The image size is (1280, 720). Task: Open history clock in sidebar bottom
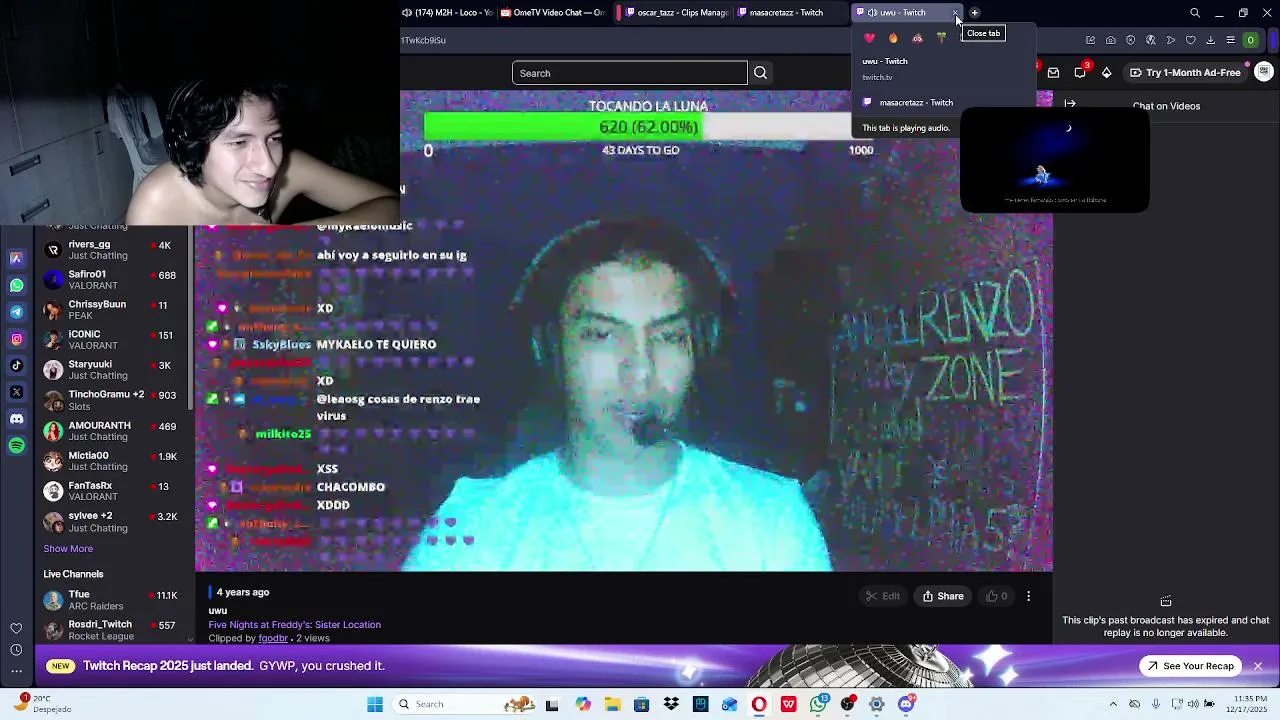(16, 650)
